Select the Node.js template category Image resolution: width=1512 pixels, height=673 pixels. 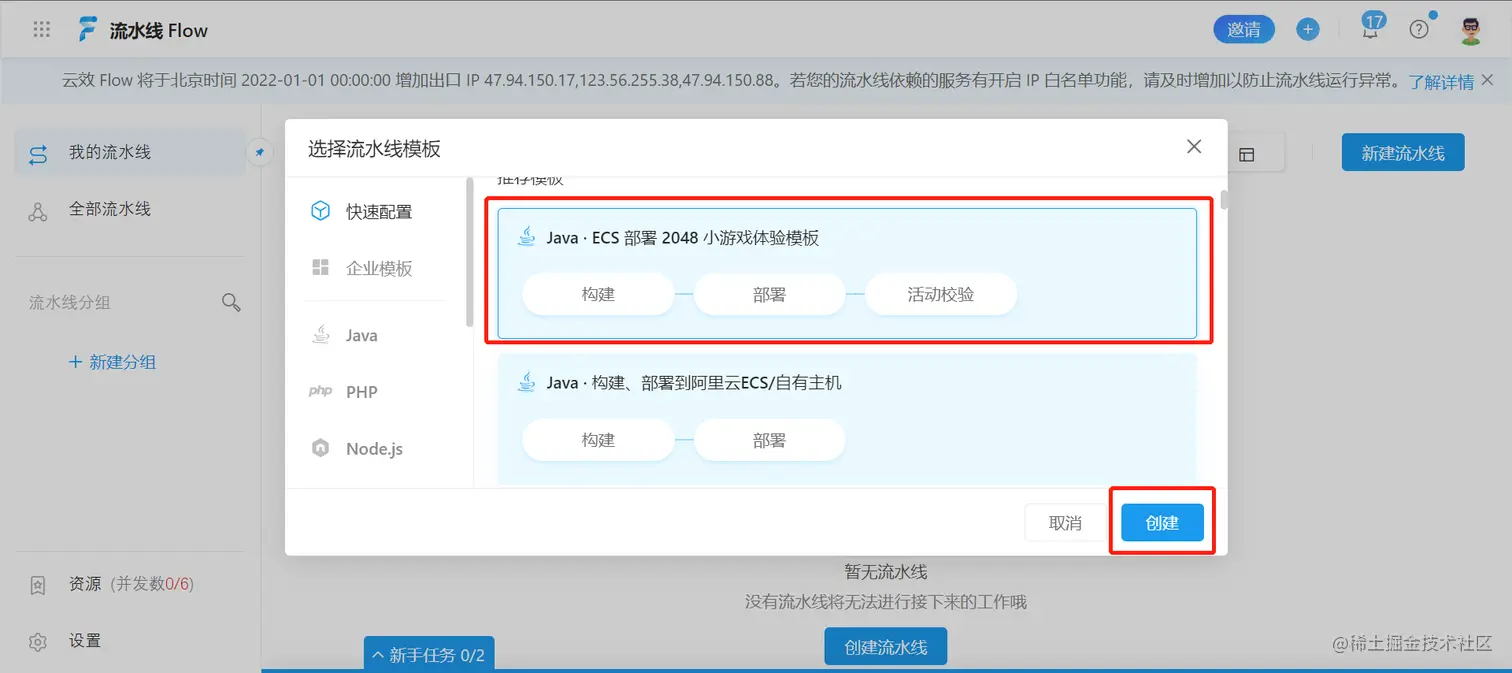click(374, 449)
